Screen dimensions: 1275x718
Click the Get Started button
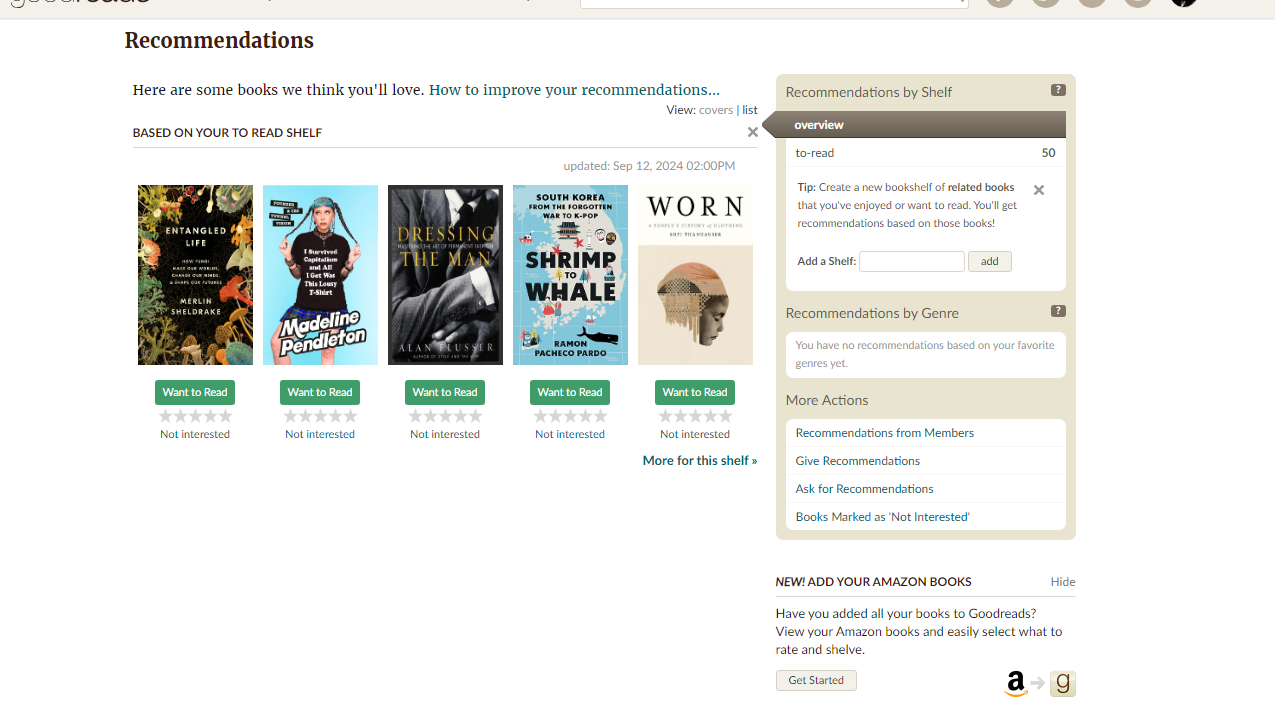816,680
